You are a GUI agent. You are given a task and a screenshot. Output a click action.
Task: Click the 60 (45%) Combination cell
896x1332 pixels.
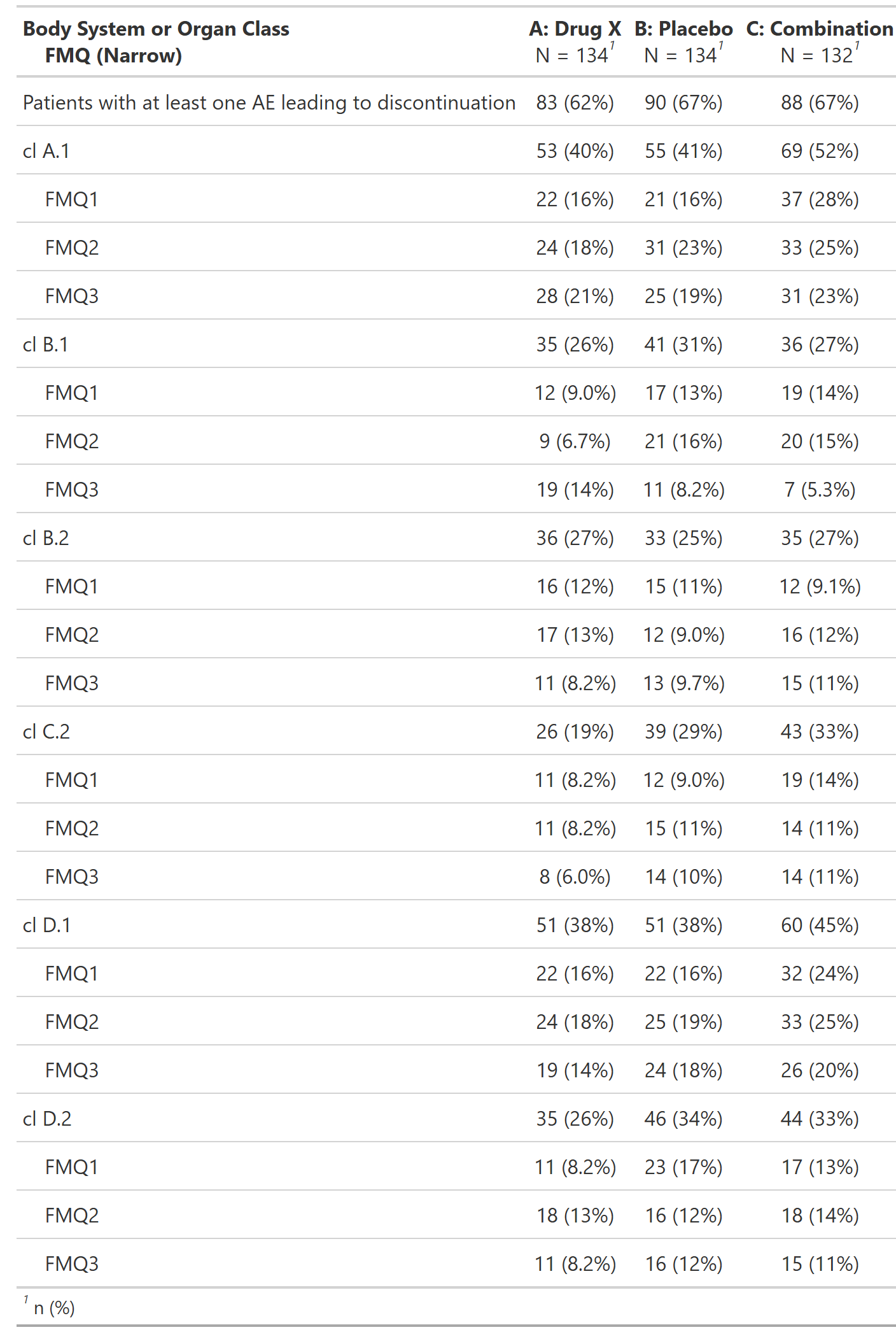click(820, 925)
